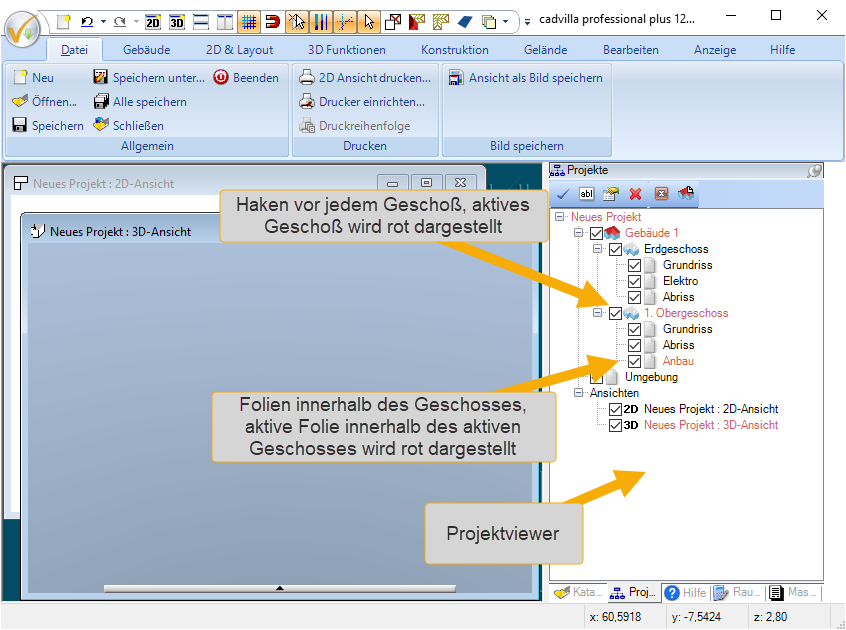Open the undo history dropdown arrow

pos(103,21)
